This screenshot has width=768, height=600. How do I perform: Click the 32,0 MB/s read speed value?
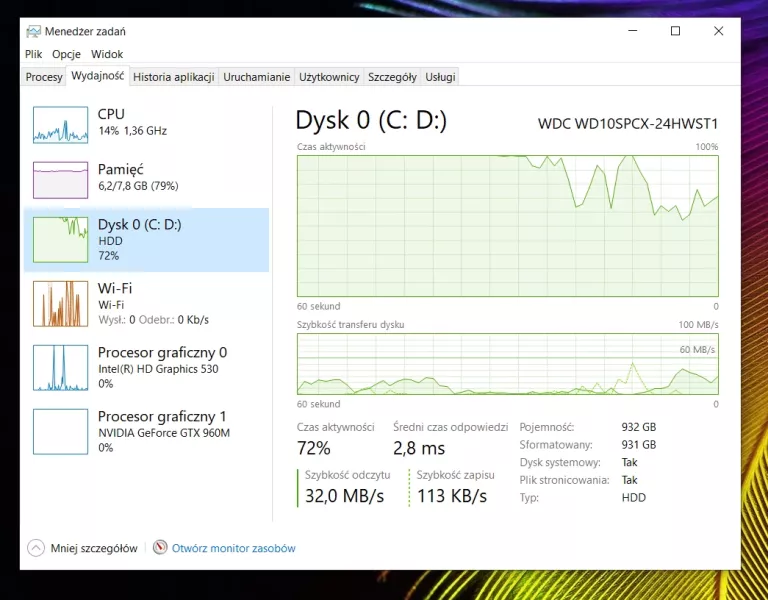pos(344,496)
